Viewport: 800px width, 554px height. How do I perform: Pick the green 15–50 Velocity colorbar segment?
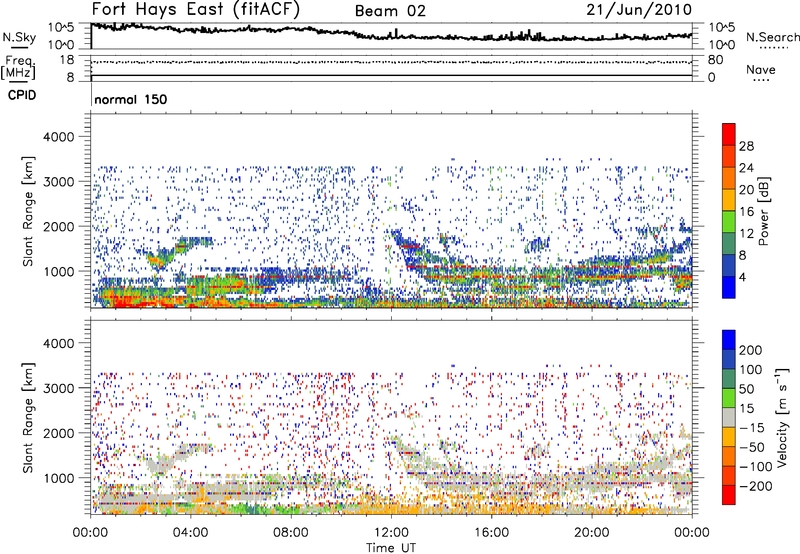(729, 398)
